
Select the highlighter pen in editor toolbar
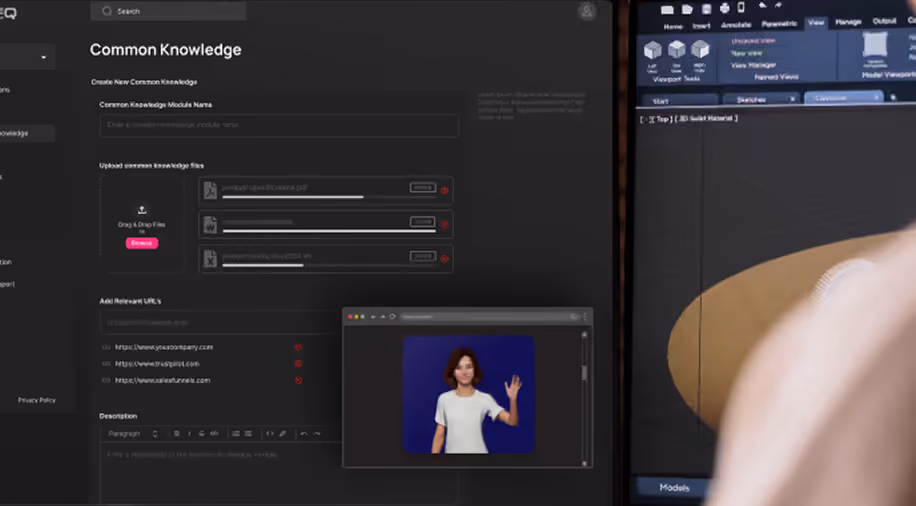283,434
